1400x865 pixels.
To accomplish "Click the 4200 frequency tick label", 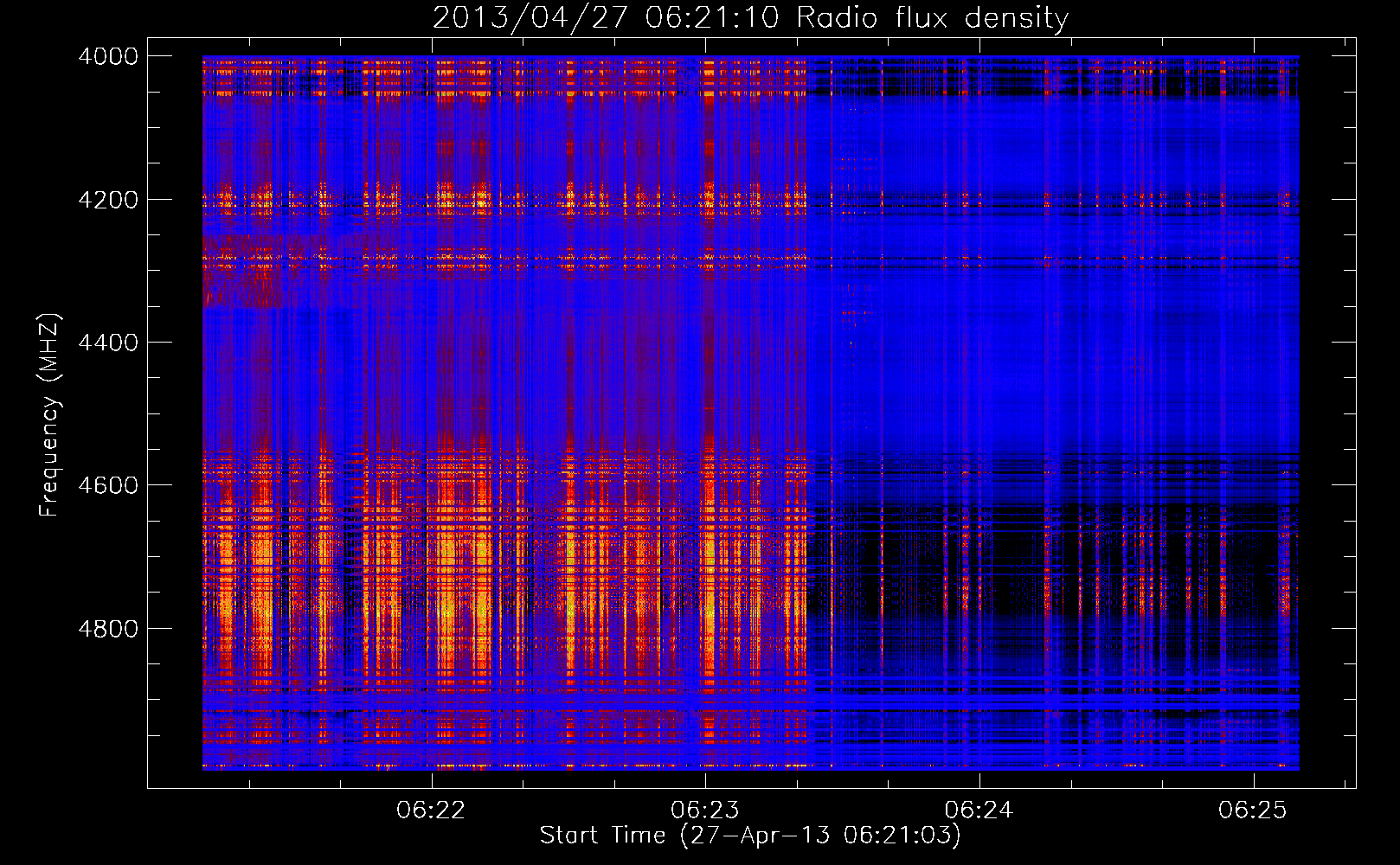I will [x=108, y=200].
